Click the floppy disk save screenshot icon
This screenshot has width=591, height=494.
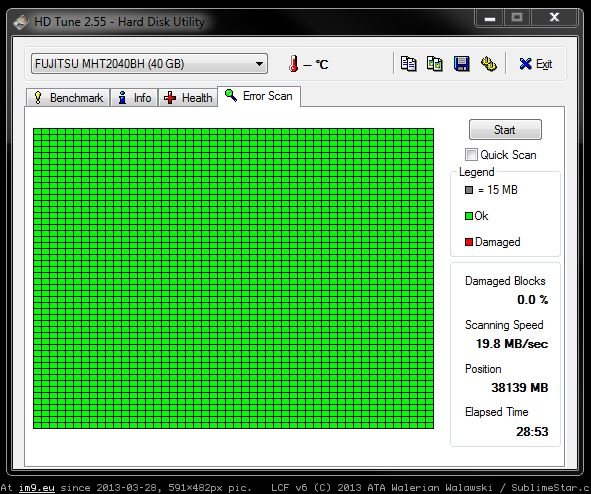pyautogui.click(x=462, y=64)
